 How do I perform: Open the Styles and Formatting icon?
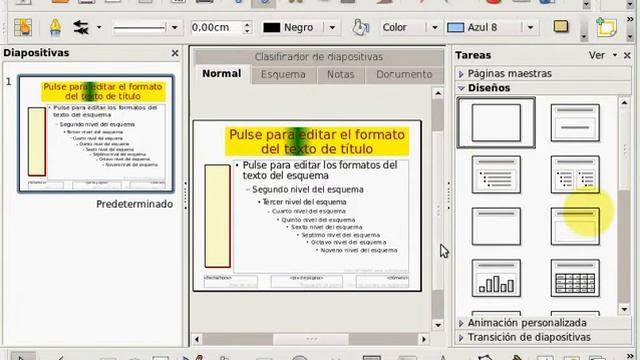click(22, 28)
